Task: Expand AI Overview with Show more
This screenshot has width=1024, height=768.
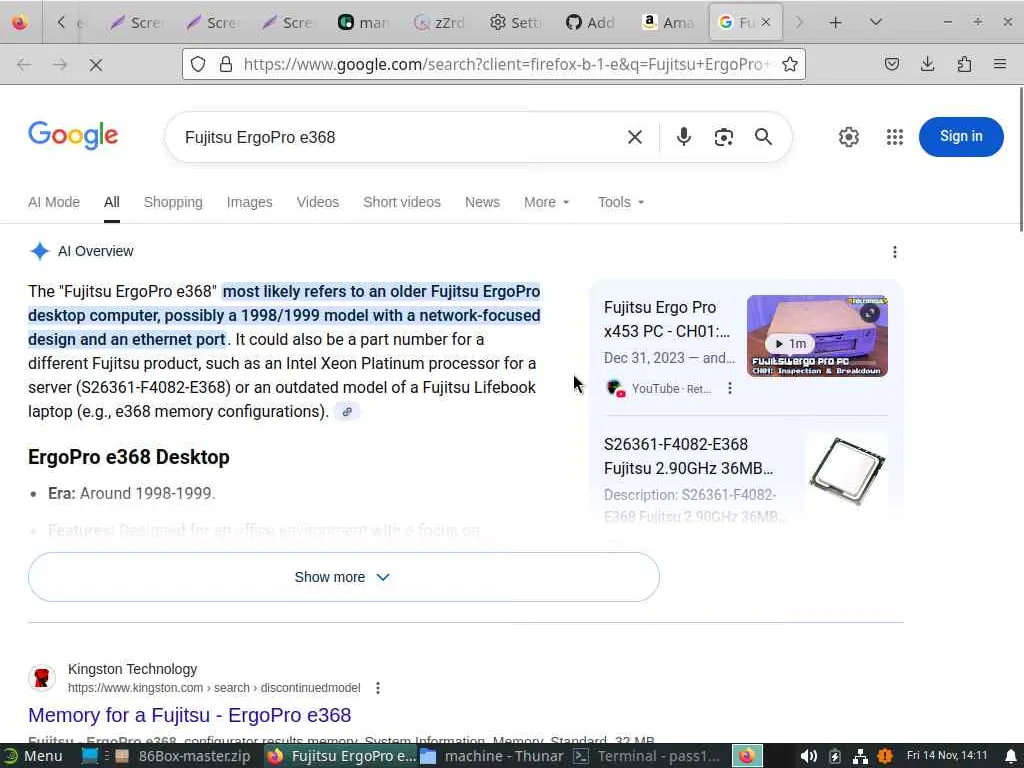Action: pos(344,577)
